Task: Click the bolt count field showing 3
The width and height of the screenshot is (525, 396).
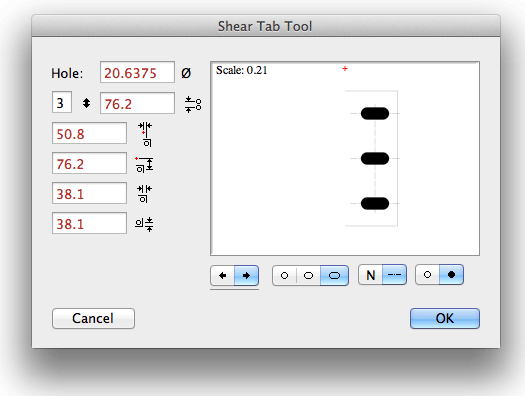Action: (62, 102)
